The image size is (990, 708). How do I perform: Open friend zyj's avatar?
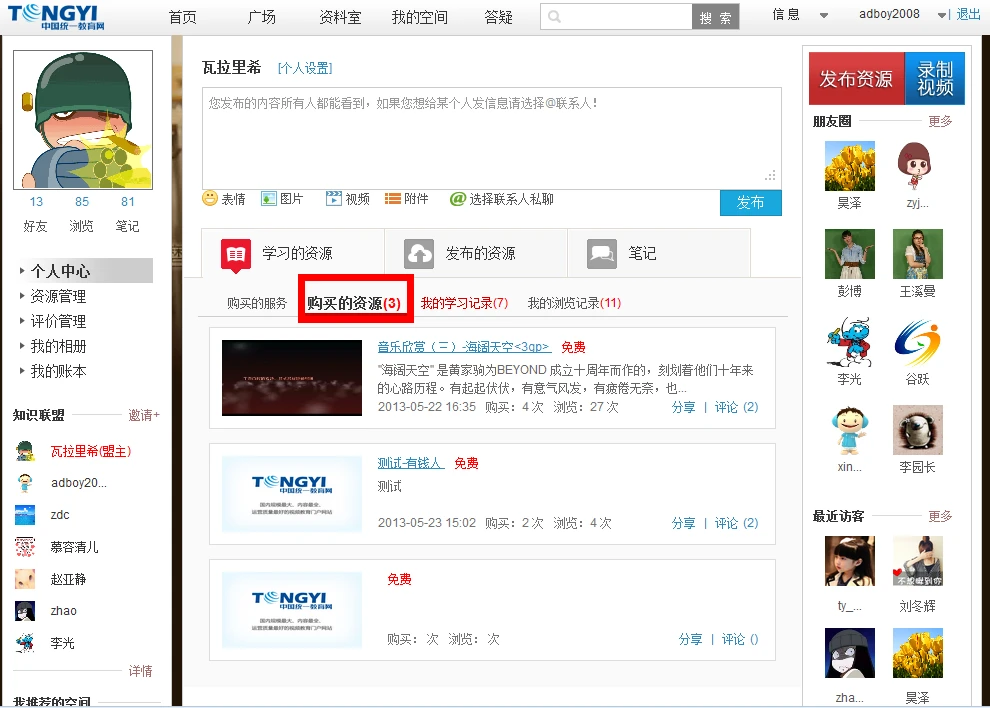pyautogui.click(x=917, y=166)
